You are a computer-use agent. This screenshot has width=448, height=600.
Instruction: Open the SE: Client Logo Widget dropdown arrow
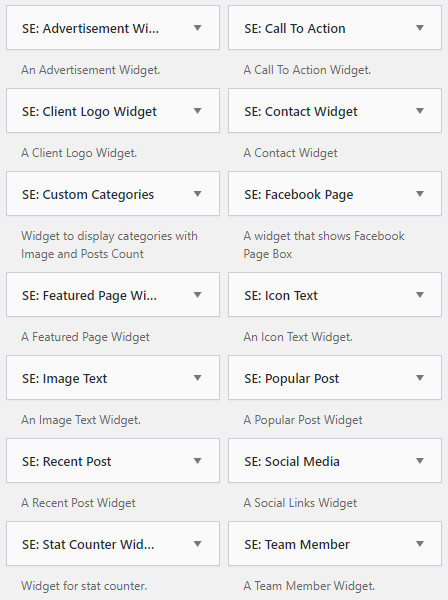click(x=197, y=111)
